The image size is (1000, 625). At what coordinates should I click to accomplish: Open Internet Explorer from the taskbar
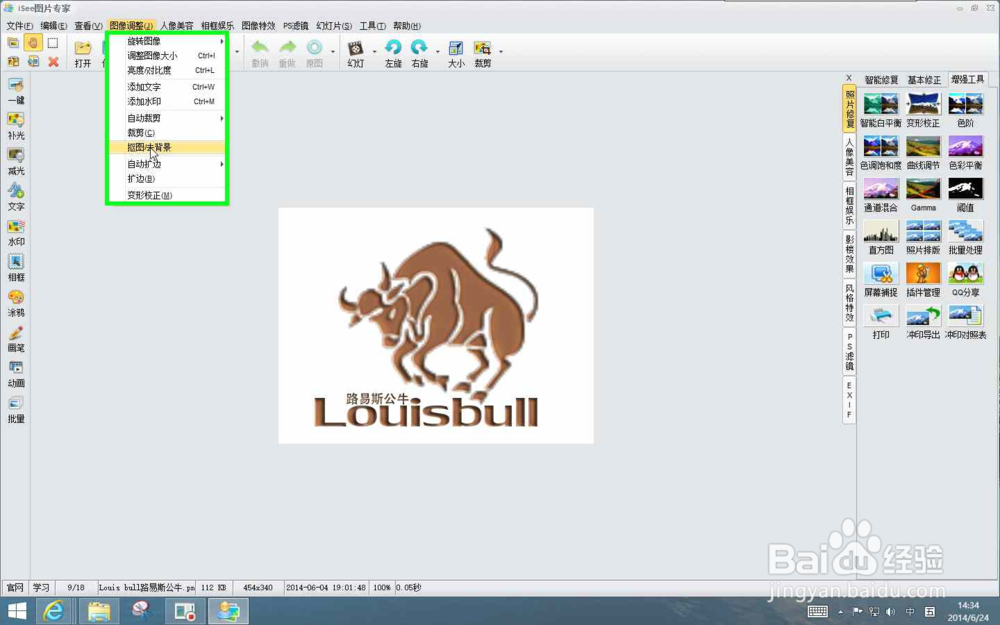[54, 612]
